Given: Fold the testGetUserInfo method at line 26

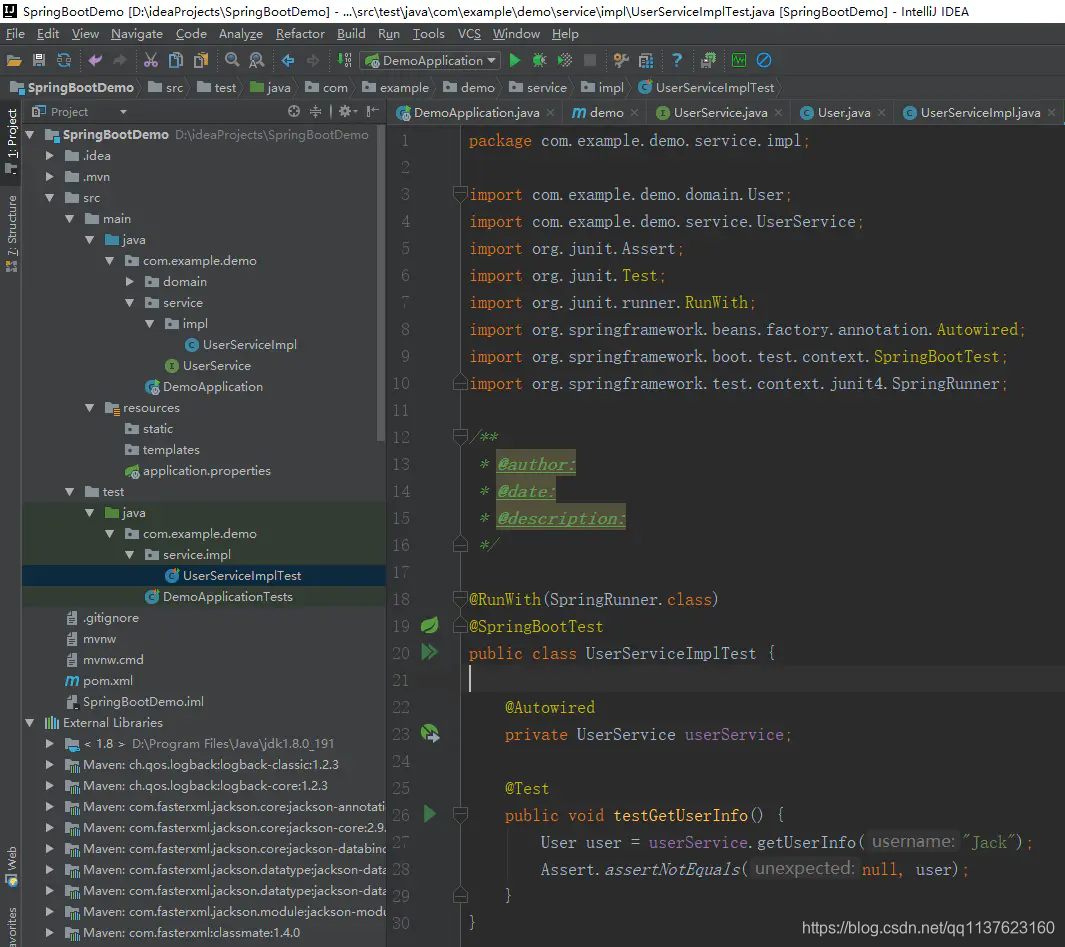Looking at the screenshot, I should (x=460, y=815).
